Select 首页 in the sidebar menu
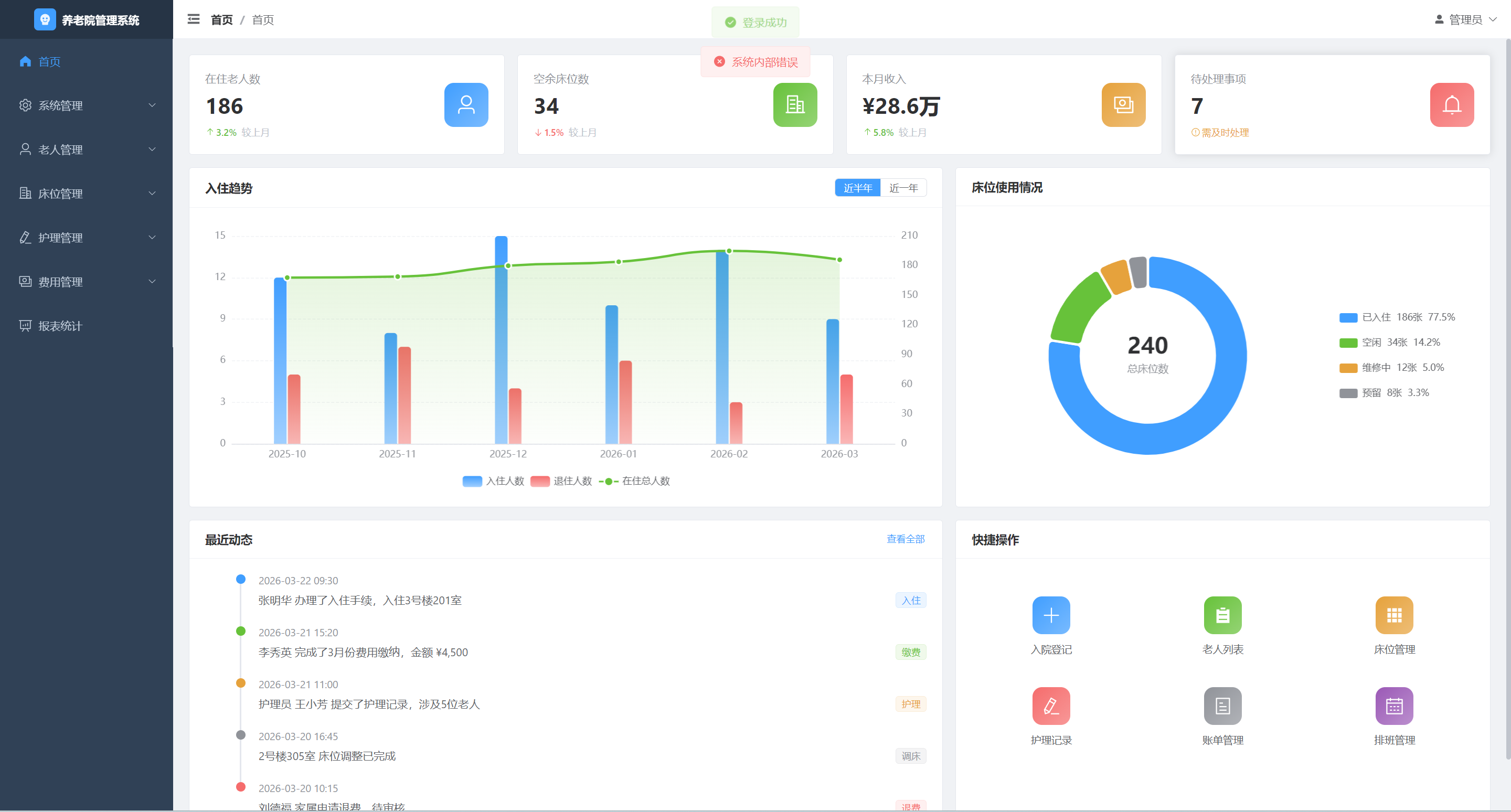Screen dimensions: 1511x812 click(x=49, y=61)
